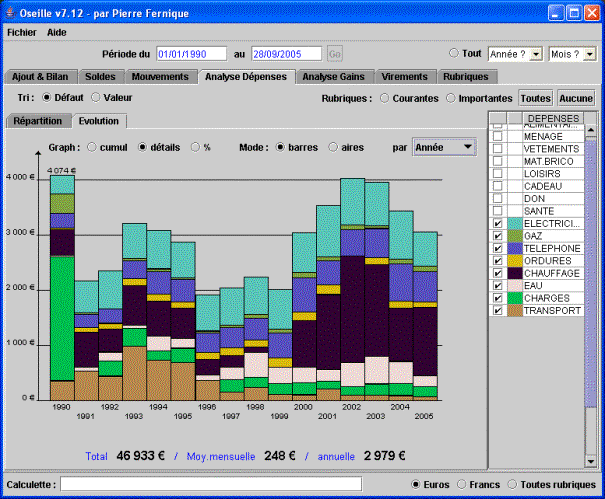This screenshot has width=605, height=499.
Task: Select Courantes rubriques radio
Action: click(x=384, y=98)
